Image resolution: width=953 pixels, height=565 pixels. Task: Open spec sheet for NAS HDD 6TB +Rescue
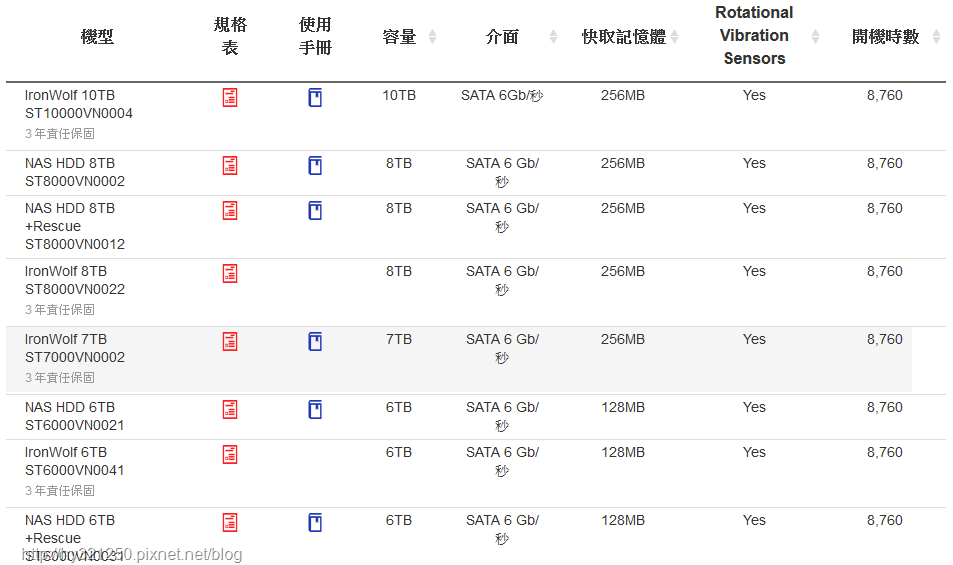[x=230, y=522]
